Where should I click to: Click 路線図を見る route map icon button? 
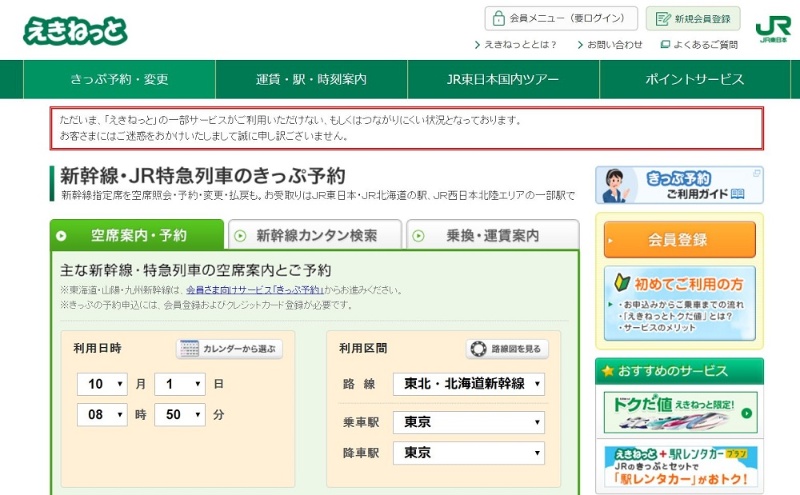pos(507,349)
